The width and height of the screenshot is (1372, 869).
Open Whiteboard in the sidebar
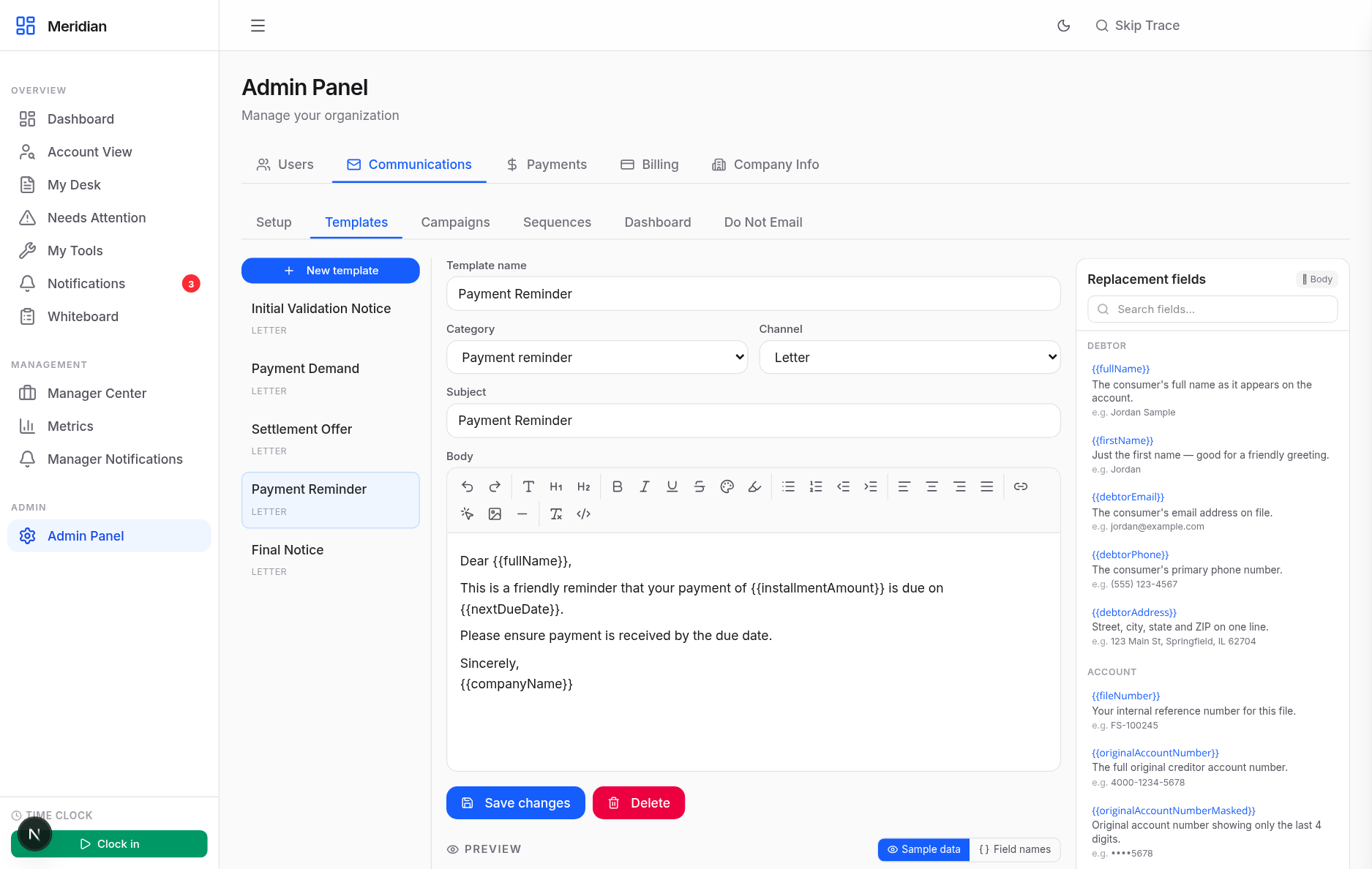click(109, 317)
